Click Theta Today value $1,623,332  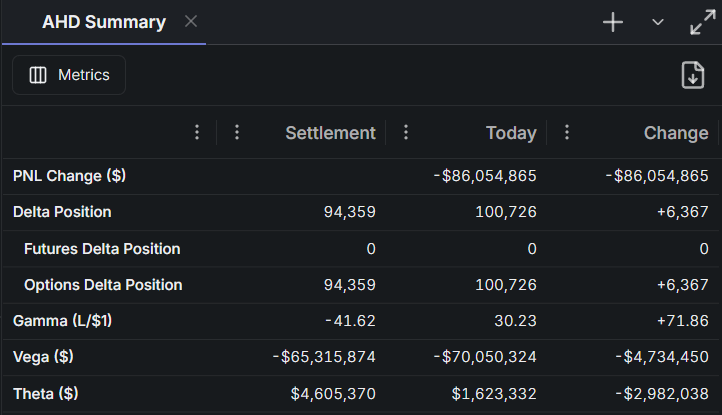[494, 394]
